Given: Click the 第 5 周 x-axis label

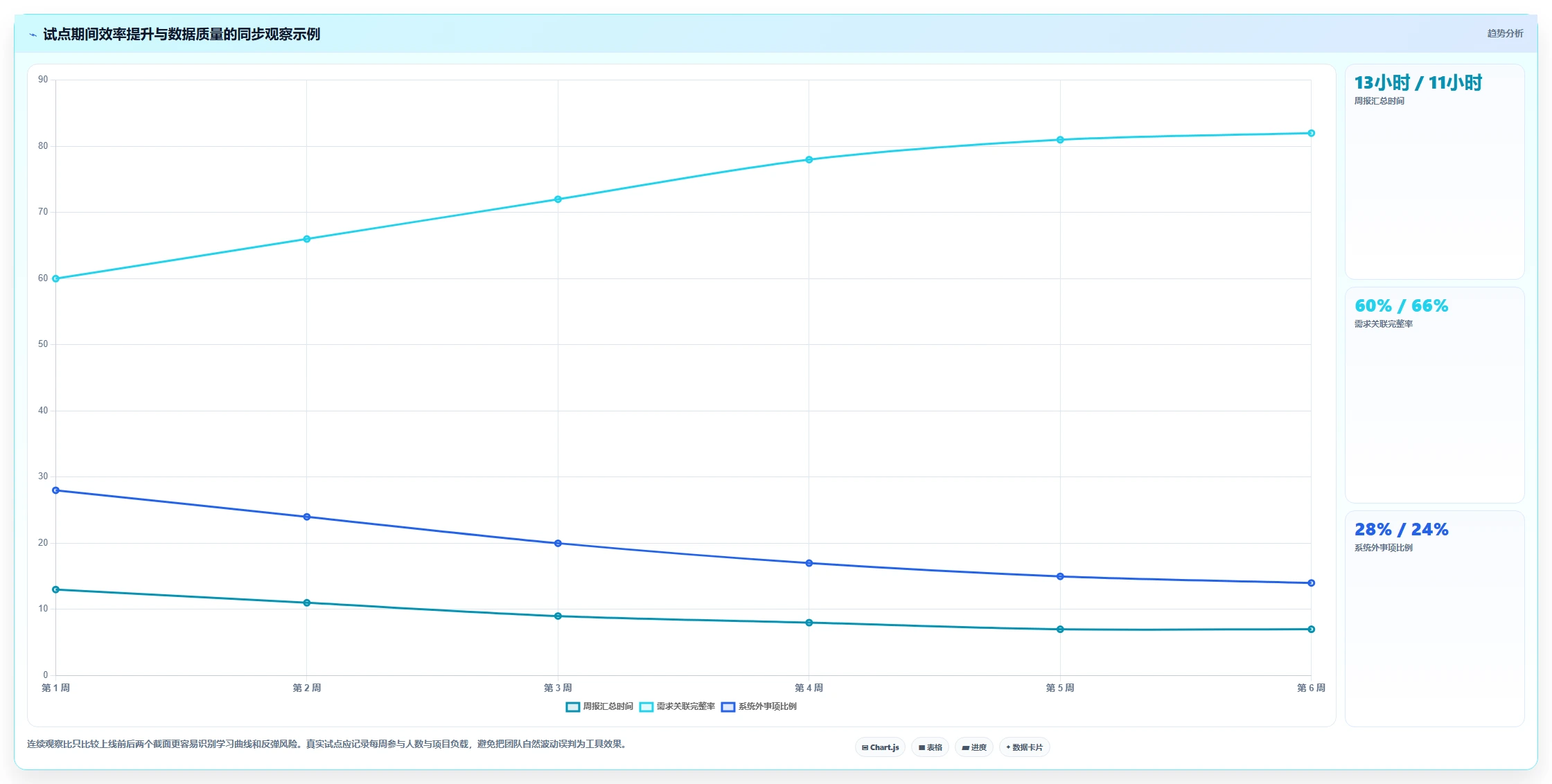Looking at the screenshot, I should (1060, 688).
